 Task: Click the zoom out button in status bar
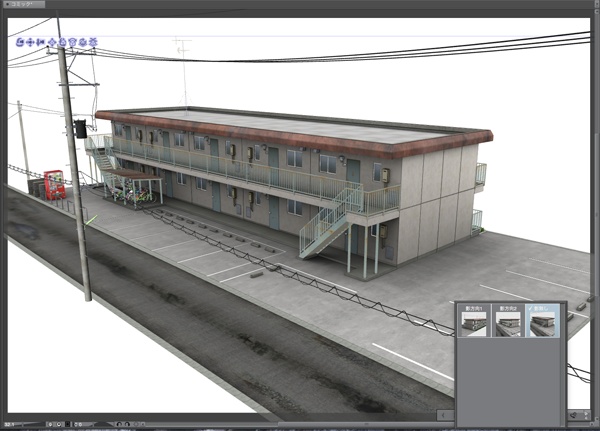[x=51, y=424]
